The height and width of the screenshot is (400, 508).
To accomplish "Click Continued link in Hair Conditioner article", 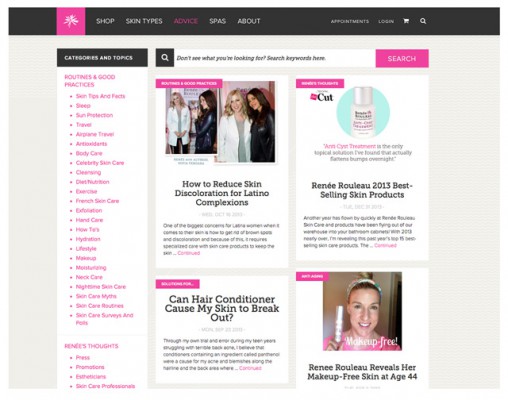I will tap(250, 368).
